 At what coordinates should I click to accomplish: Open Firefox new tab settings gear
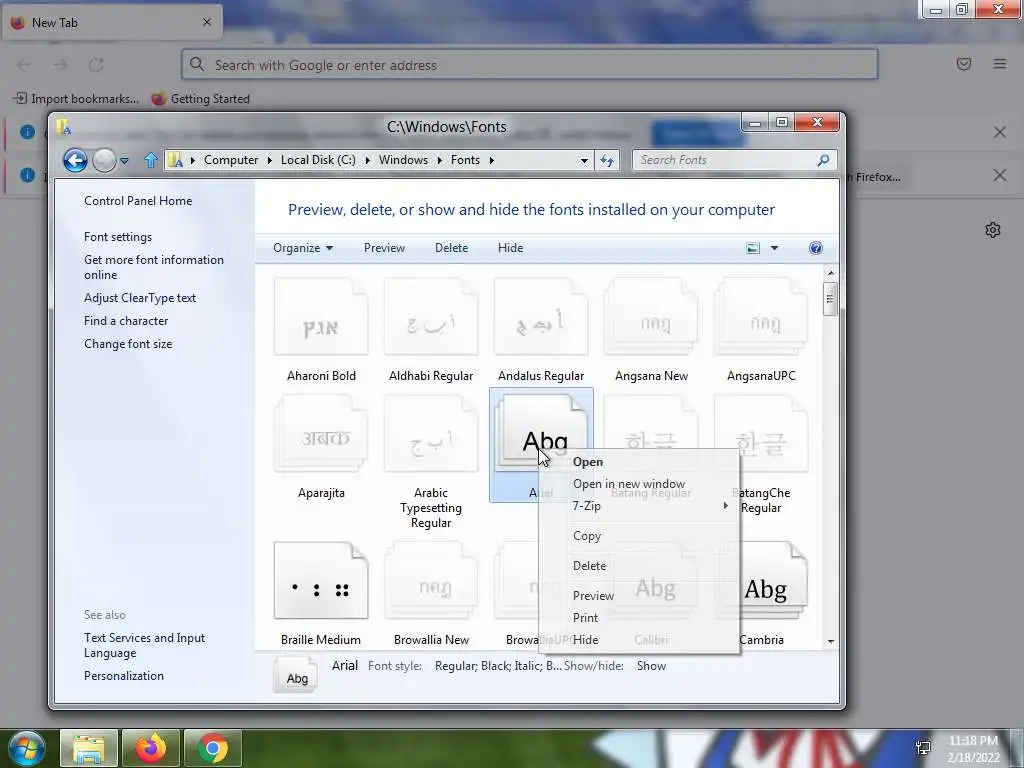click(x=993, y=230)
